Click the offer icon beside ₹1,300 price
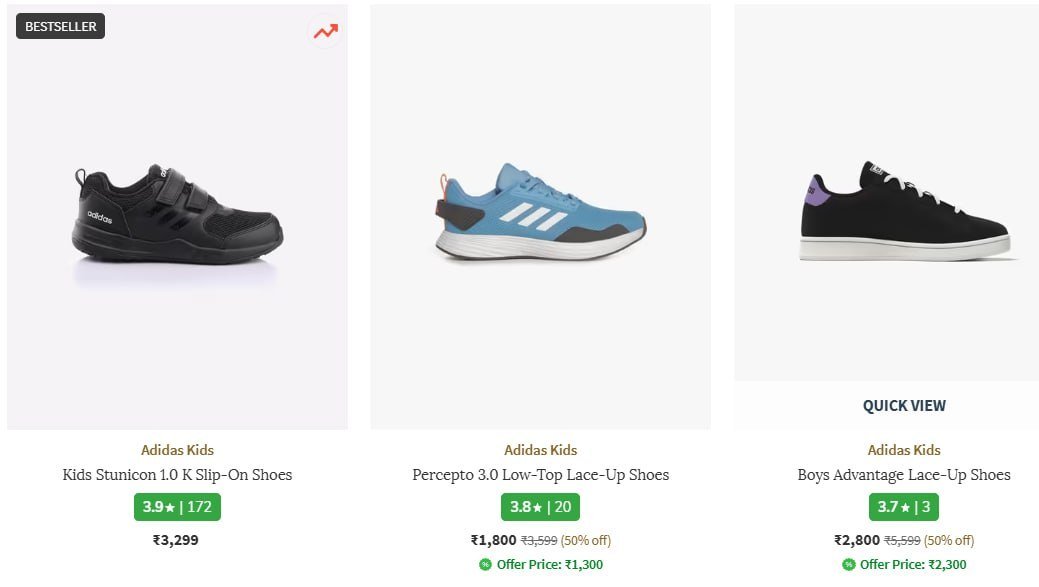1039x587 pixels. (x=485, y=565)
